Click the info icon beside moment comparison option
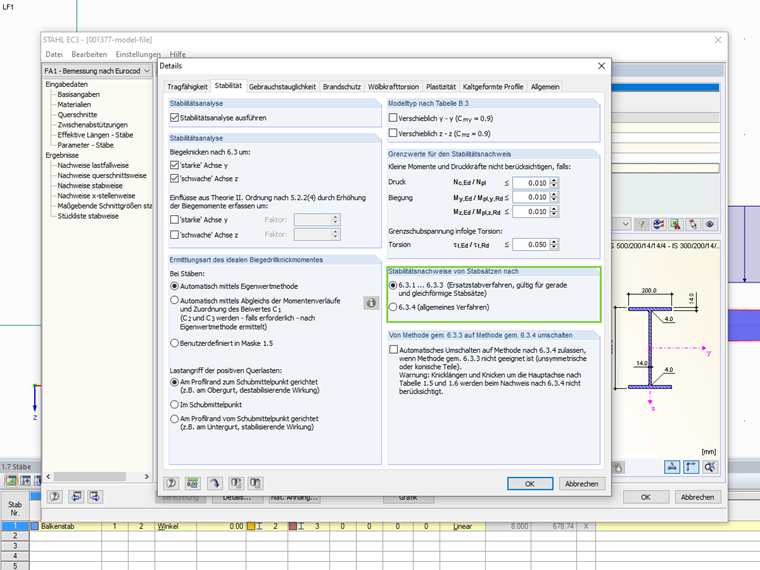 370,302
